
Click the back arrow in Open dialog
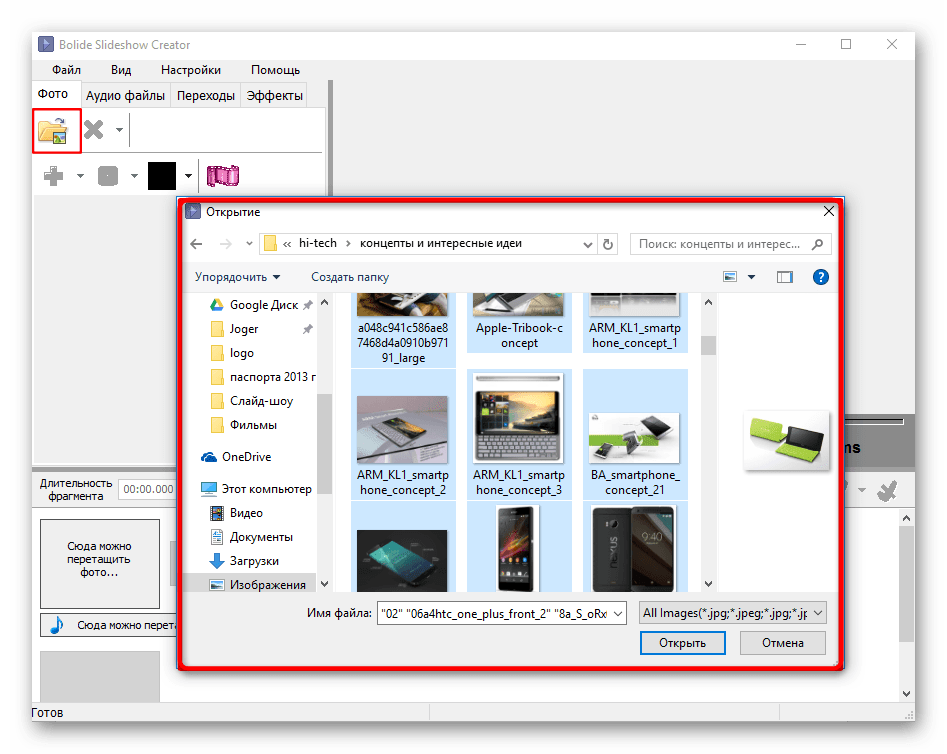click(196, 244)
